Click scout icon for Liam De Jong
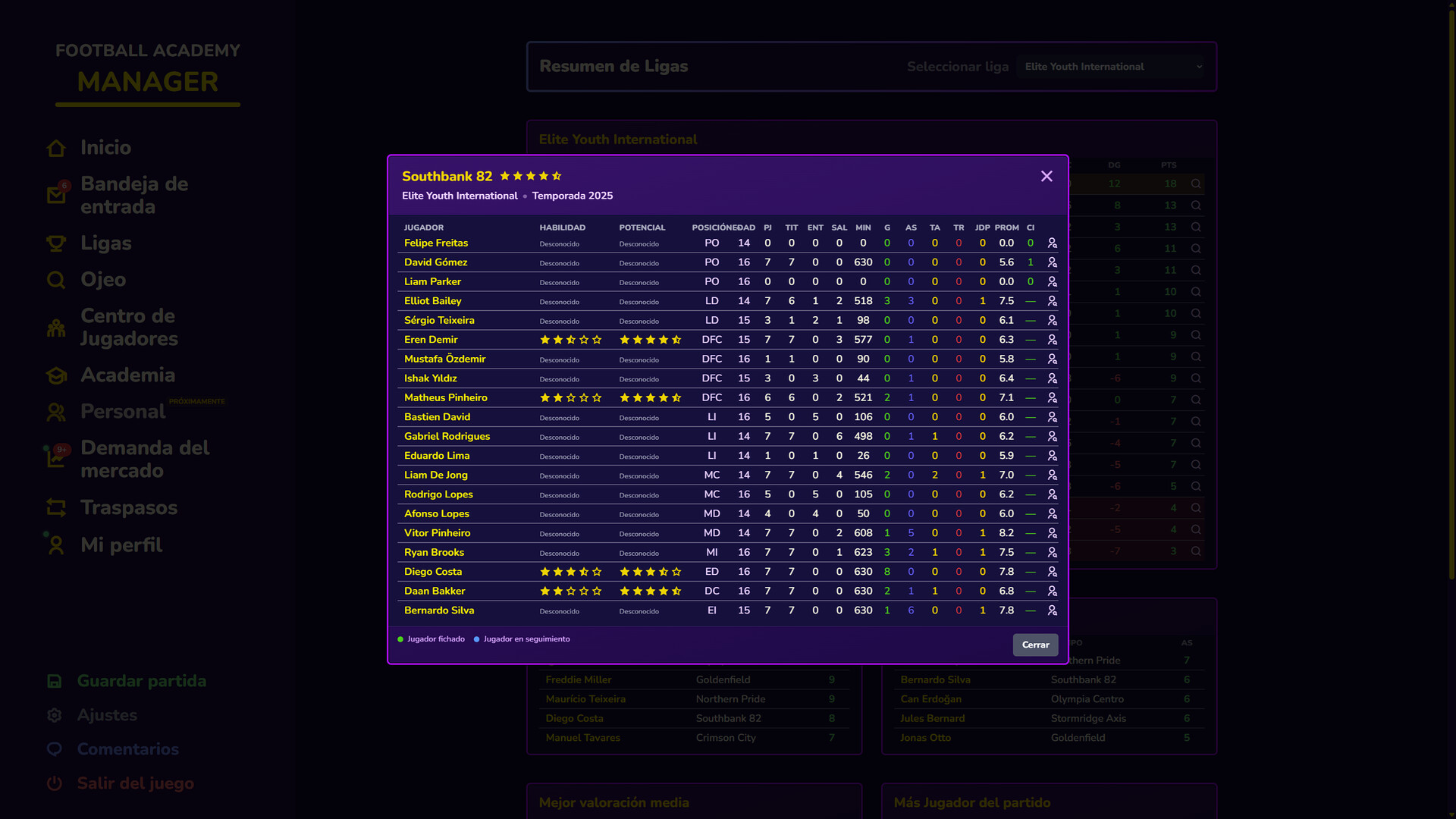Viewport: 1456px width, 819px height. click(x=1052, y=475)
